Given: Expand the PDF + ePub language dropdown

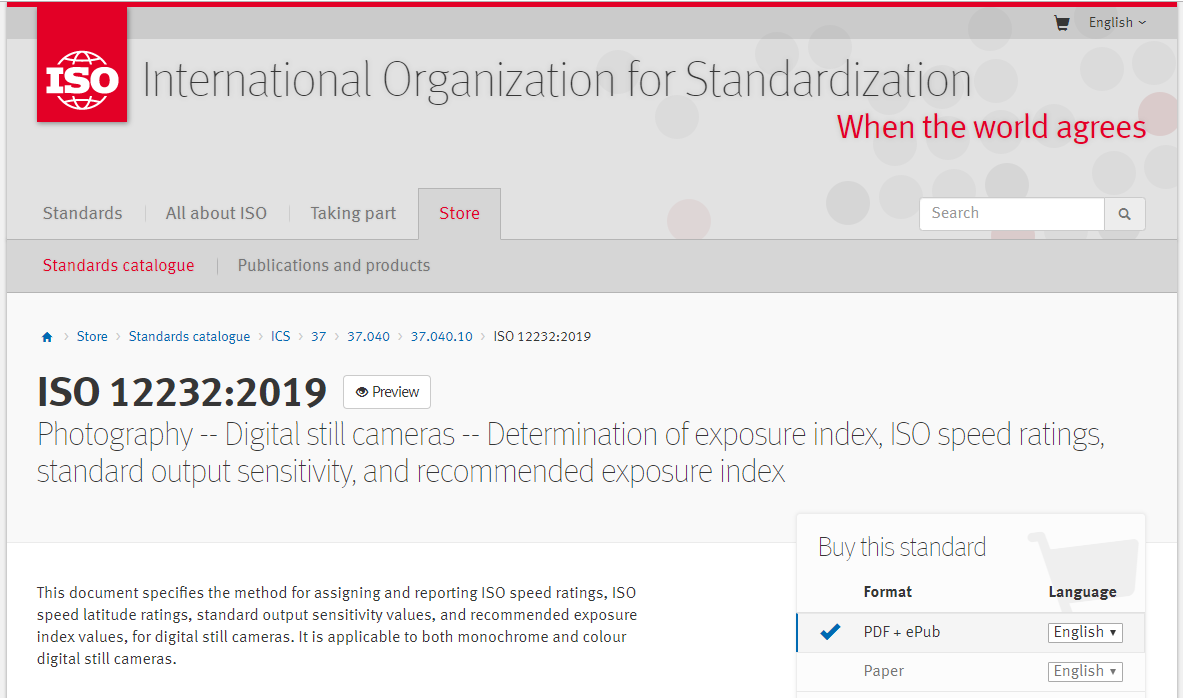Looking at the screenshot, I should [x=1085, y=632].
